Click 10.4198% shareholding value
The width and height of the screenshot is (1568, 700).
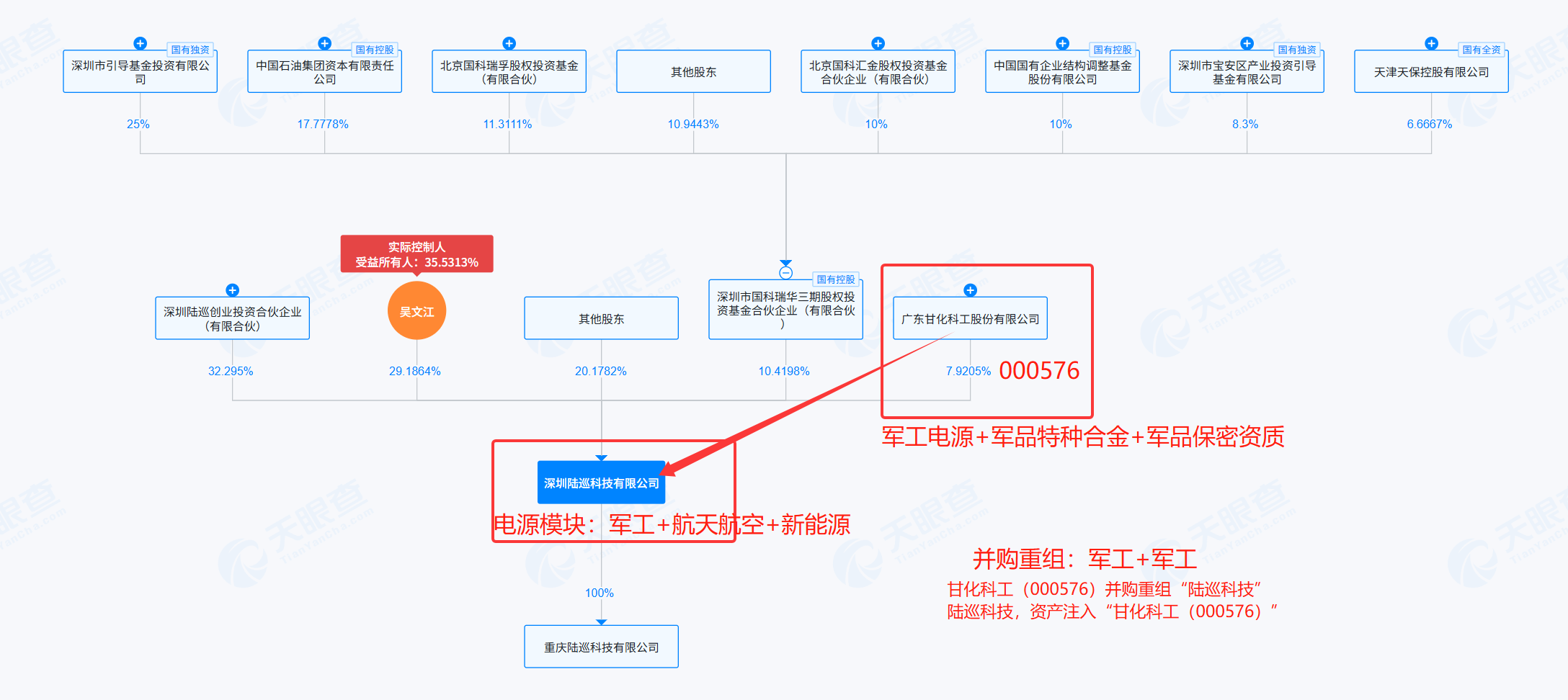point(784,371)
